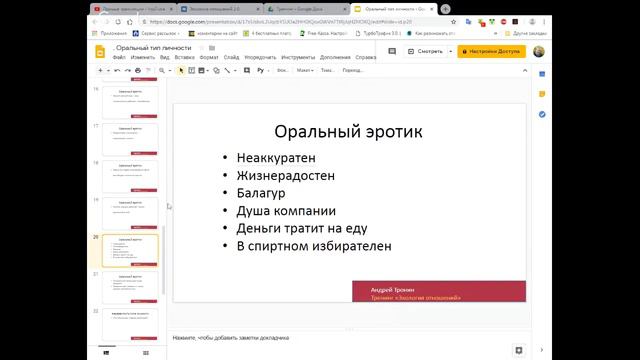This screenshot has height=360, width=640.
Task: Click Настройки Доступа share button
Action: (x=491, y=51)
